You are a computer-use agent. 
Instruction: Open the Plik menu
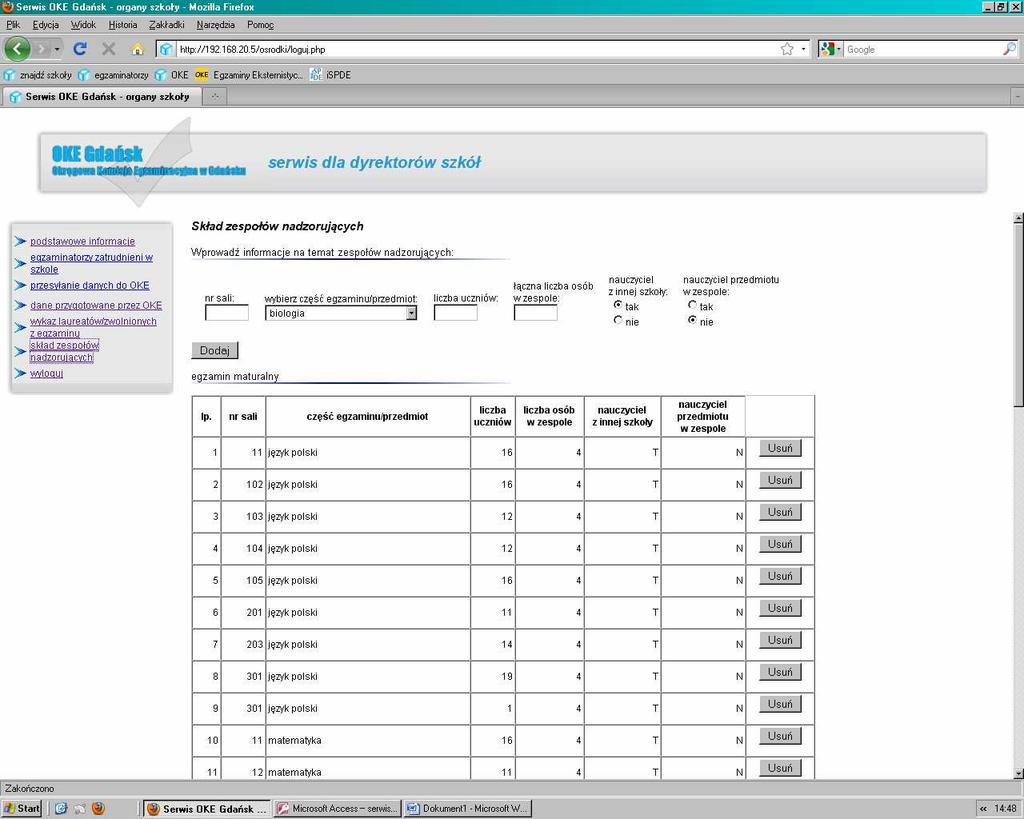[12, 25]
